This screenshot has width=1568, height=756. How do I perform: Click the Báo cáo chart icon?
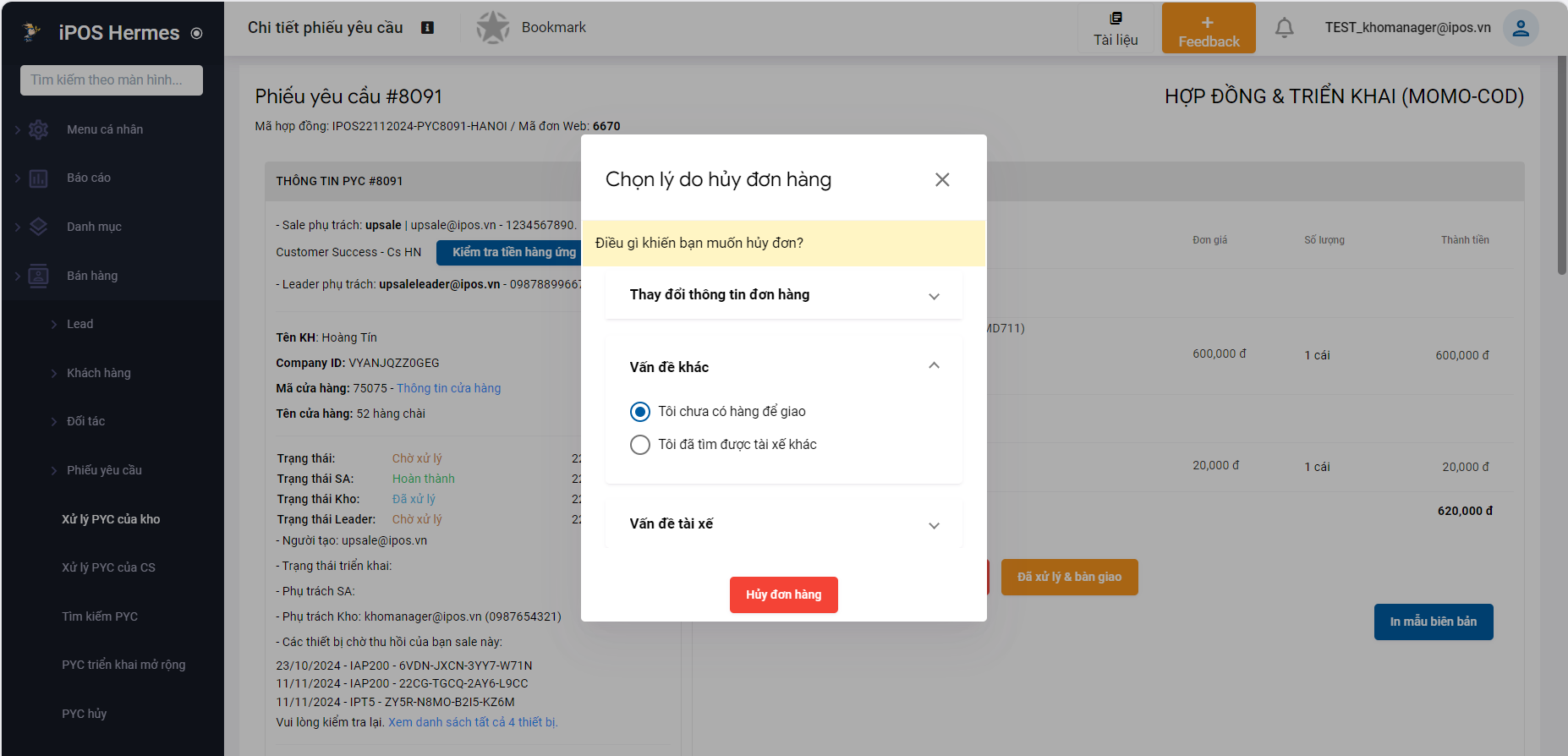(39, 178)
